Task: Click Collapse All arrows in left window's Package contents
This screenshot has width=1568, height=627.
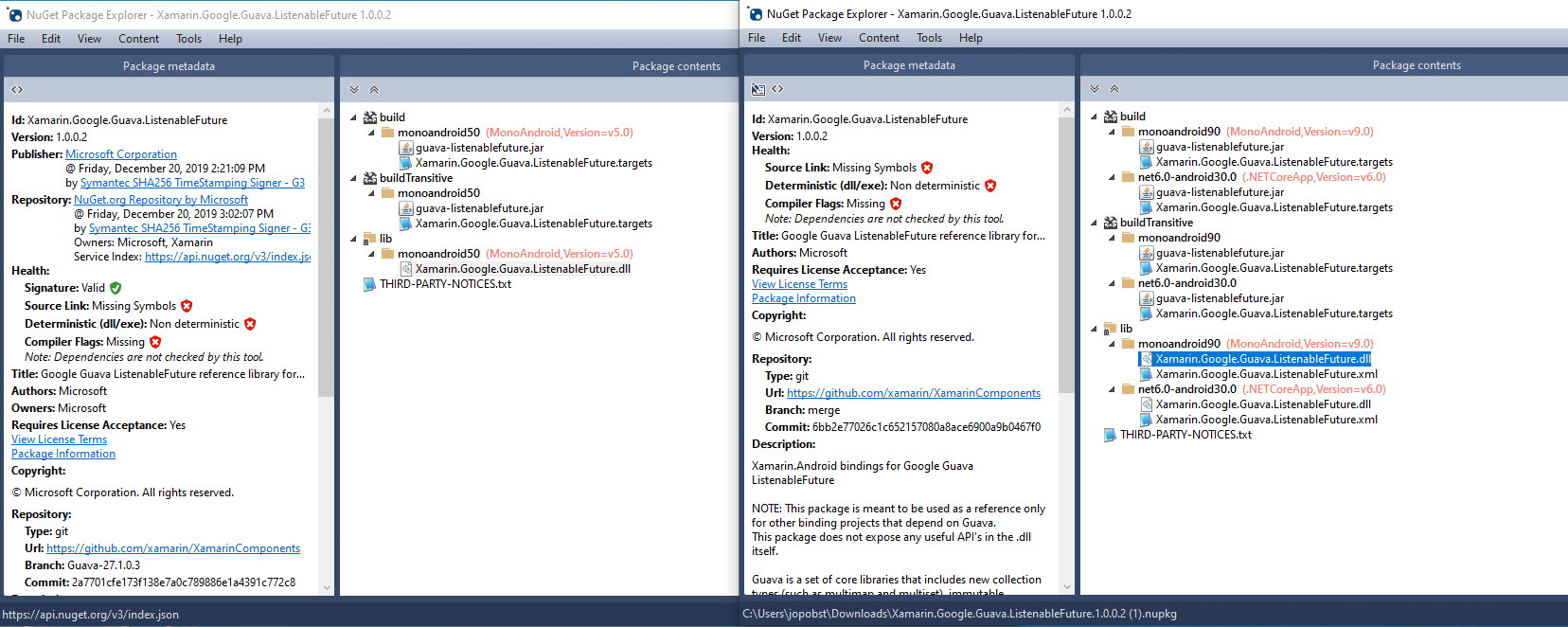Action: [x=374, y=90]
